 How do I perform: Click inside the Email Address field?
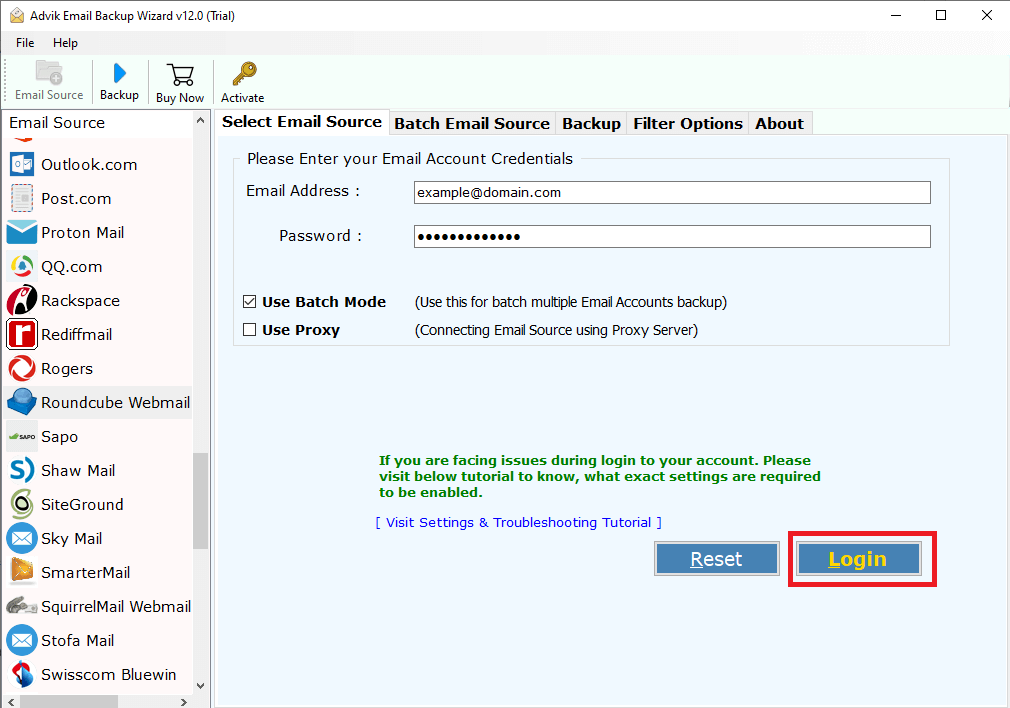tap(671, 192)
